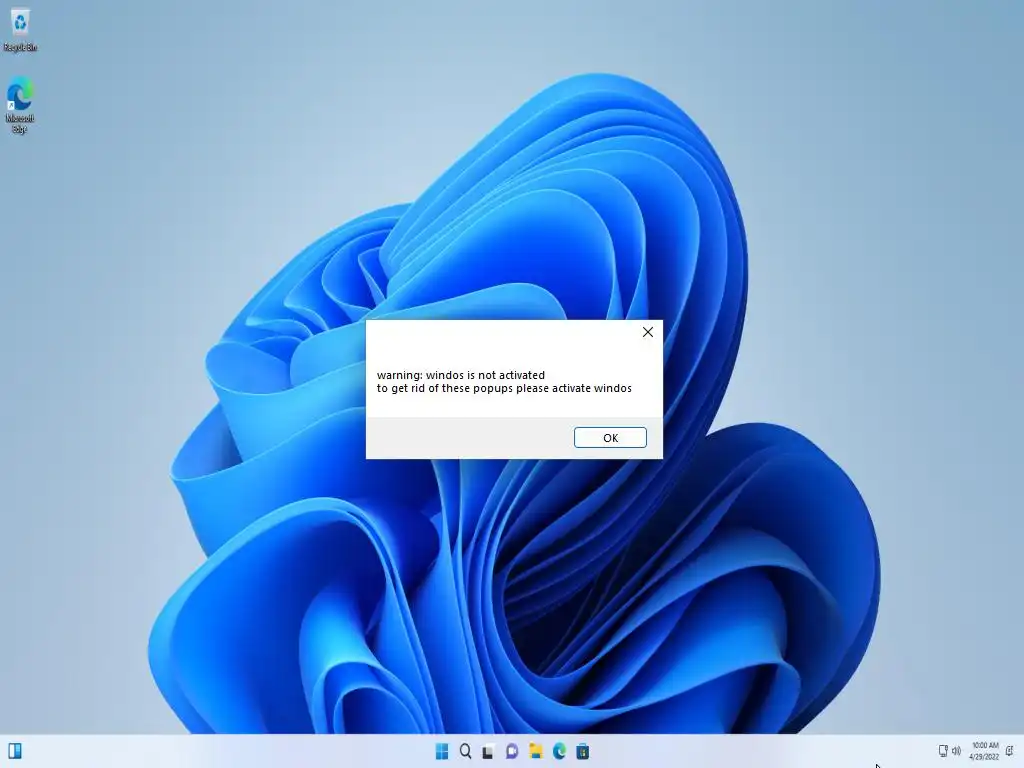Open the Widgets panel on the taskbar
Screen dimensions: 1024x768
pyautogui.click(x=15, y=751)
